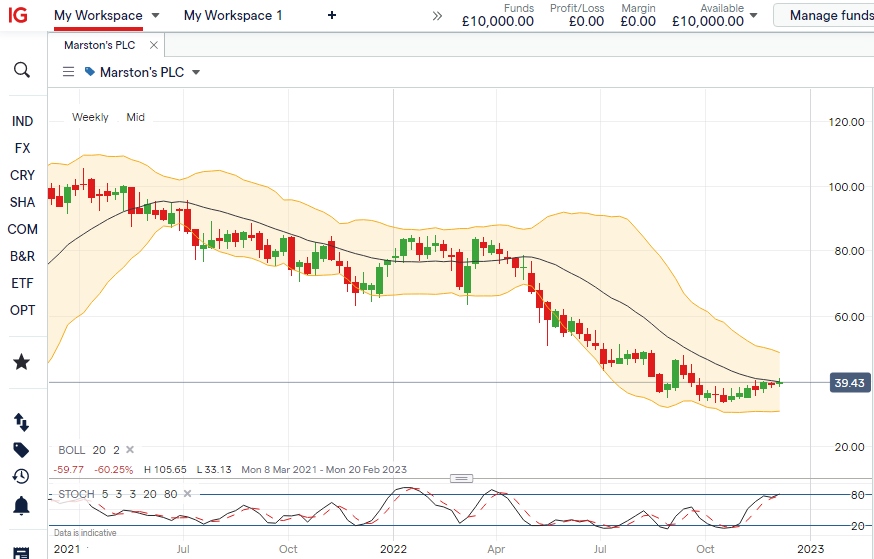The width and height of the screenshot is (874, 559).
Task: Open the market search magnifier
Action: [22, 70]
